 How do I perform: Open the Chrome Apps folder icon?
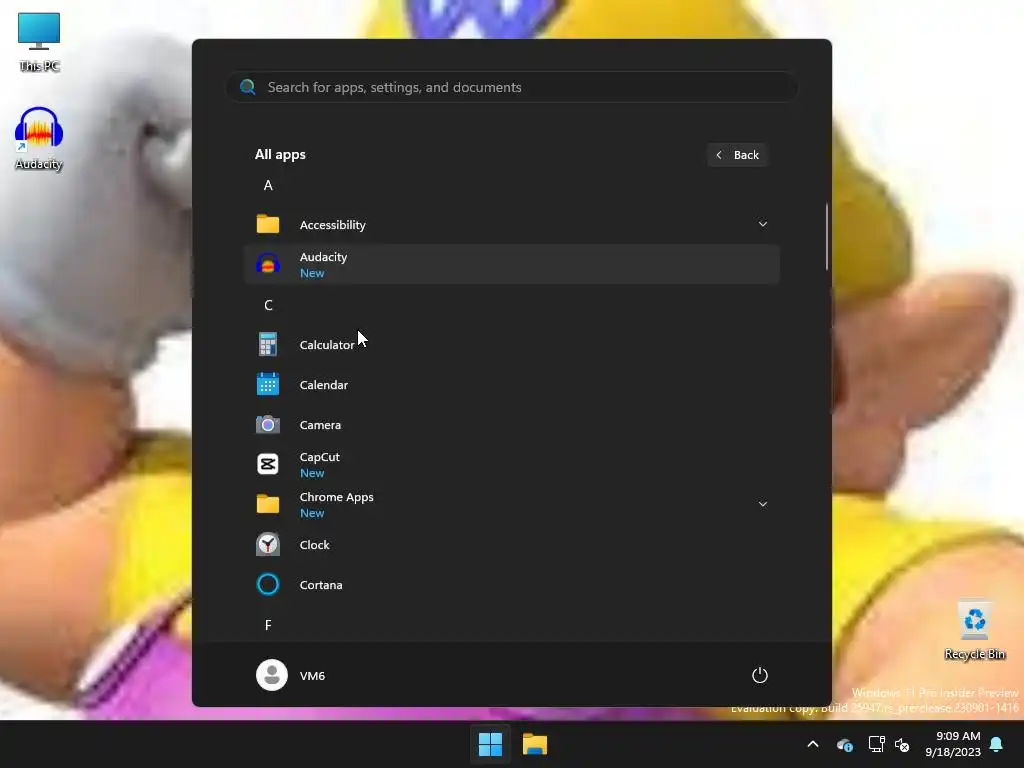[268, 504]
